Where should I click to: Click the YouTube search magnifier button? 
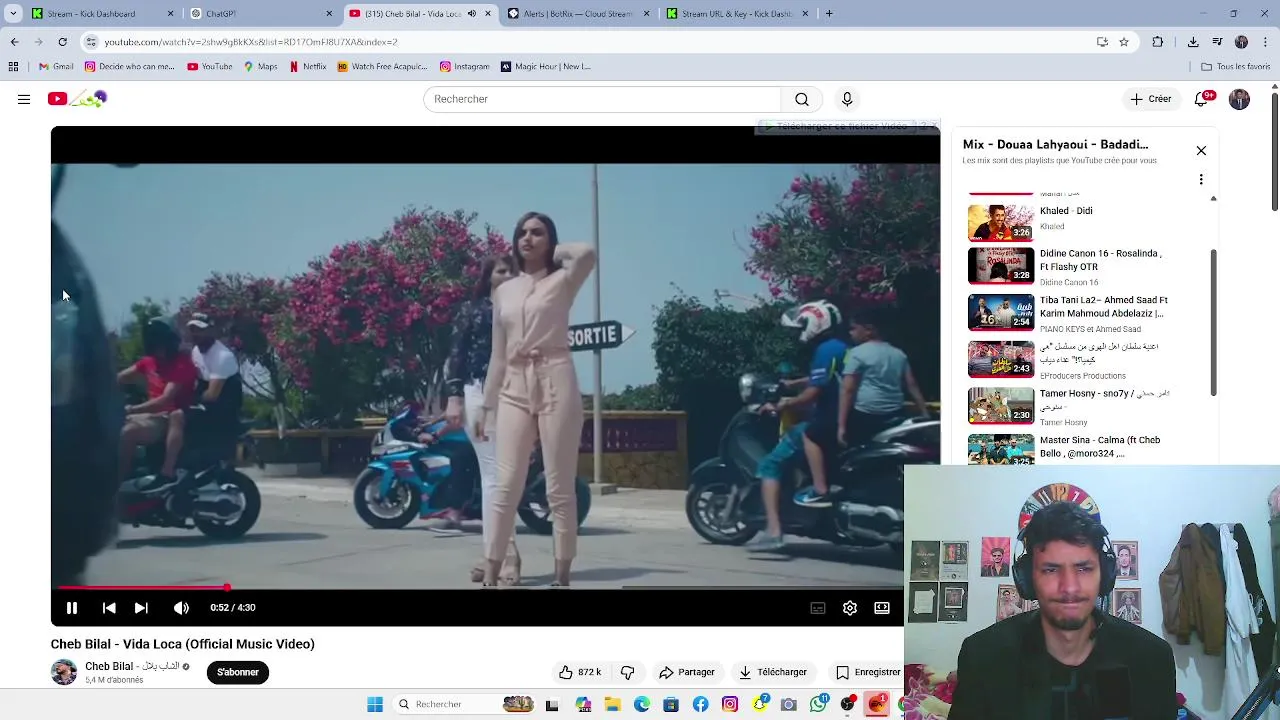(x=802, y=99)
